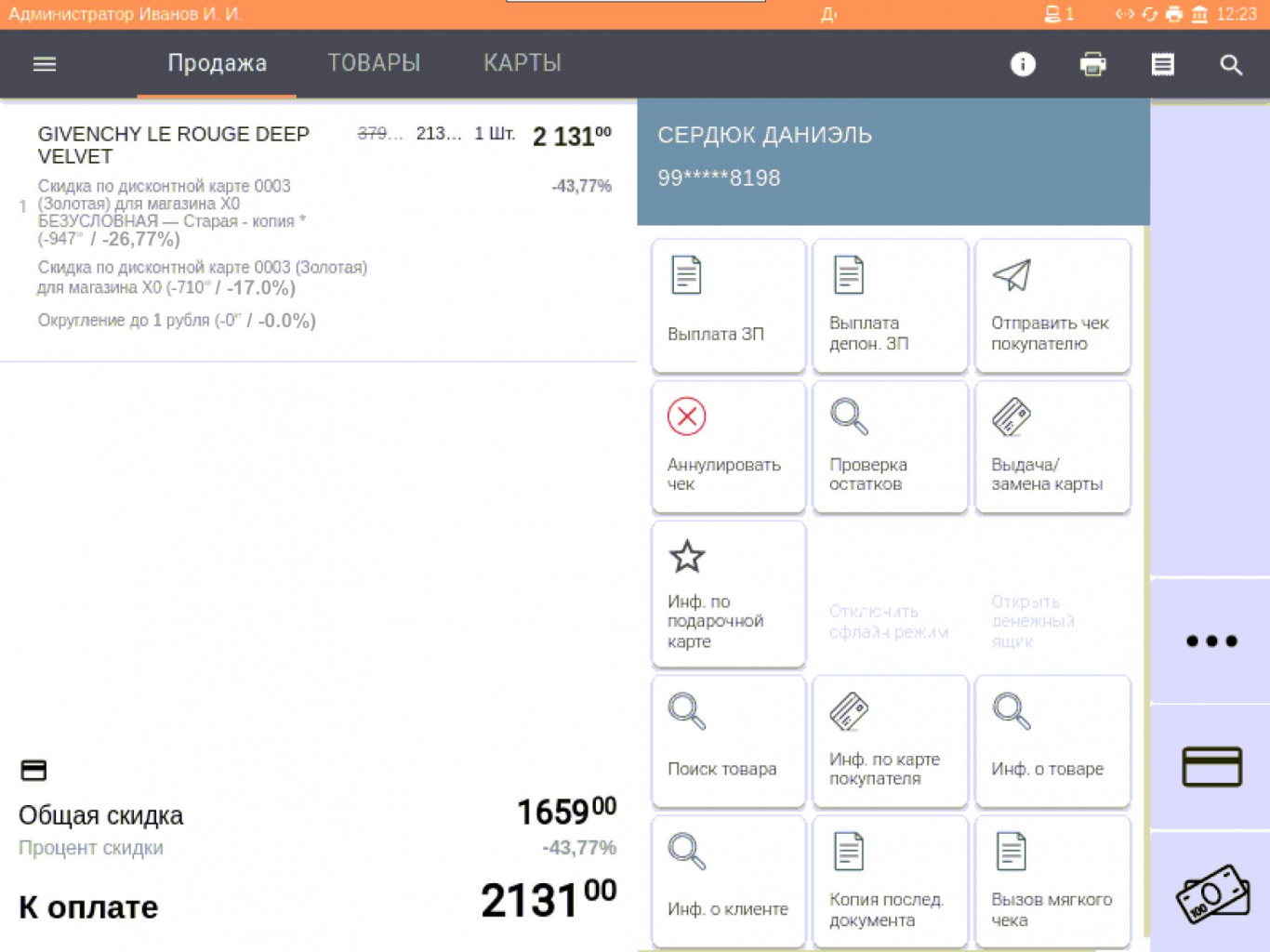This screenshot has height=952, width=1270.
Task: Open Инф. о клиенте tile
Action: [x=728, y=881]
